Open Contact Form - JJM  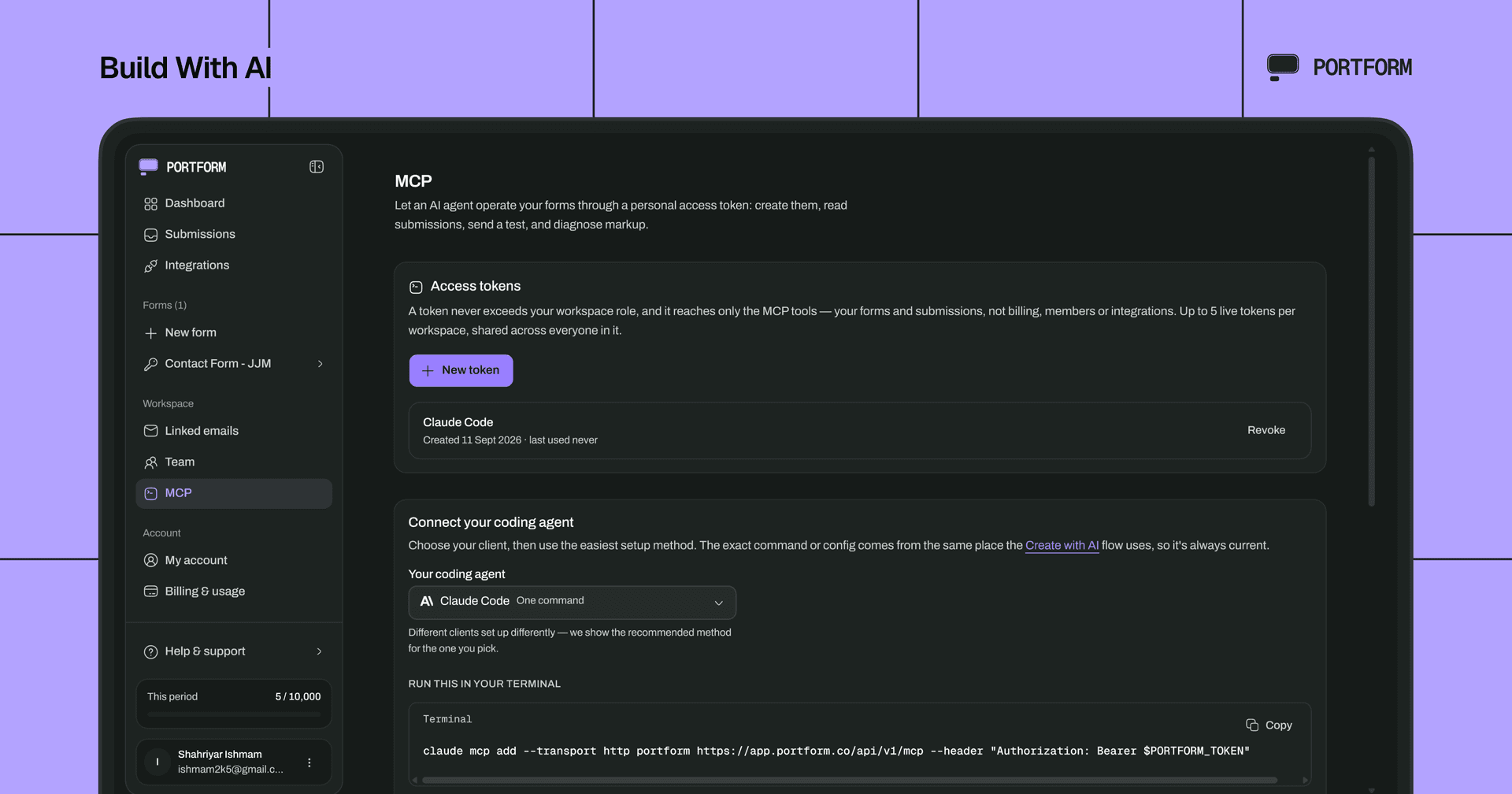(234, 364)
